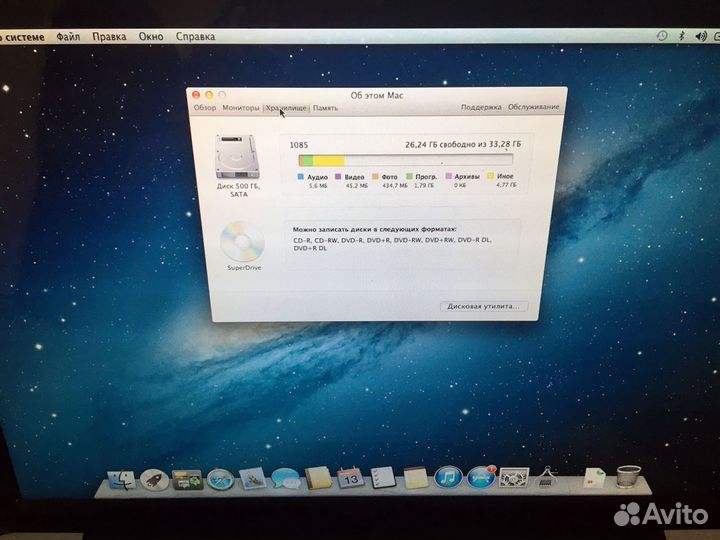Launch Launchpad rocket icon in Dock
The height and width of the screenshot is (540, 720).
[154, 479]
